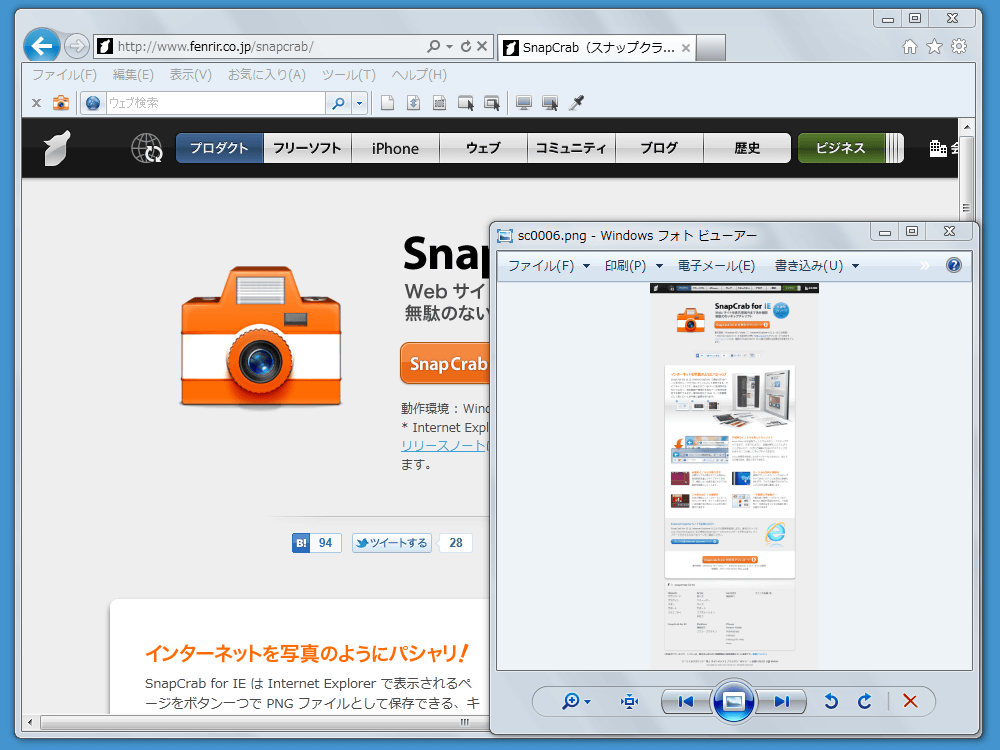Open a new blank browser tab

710,47
